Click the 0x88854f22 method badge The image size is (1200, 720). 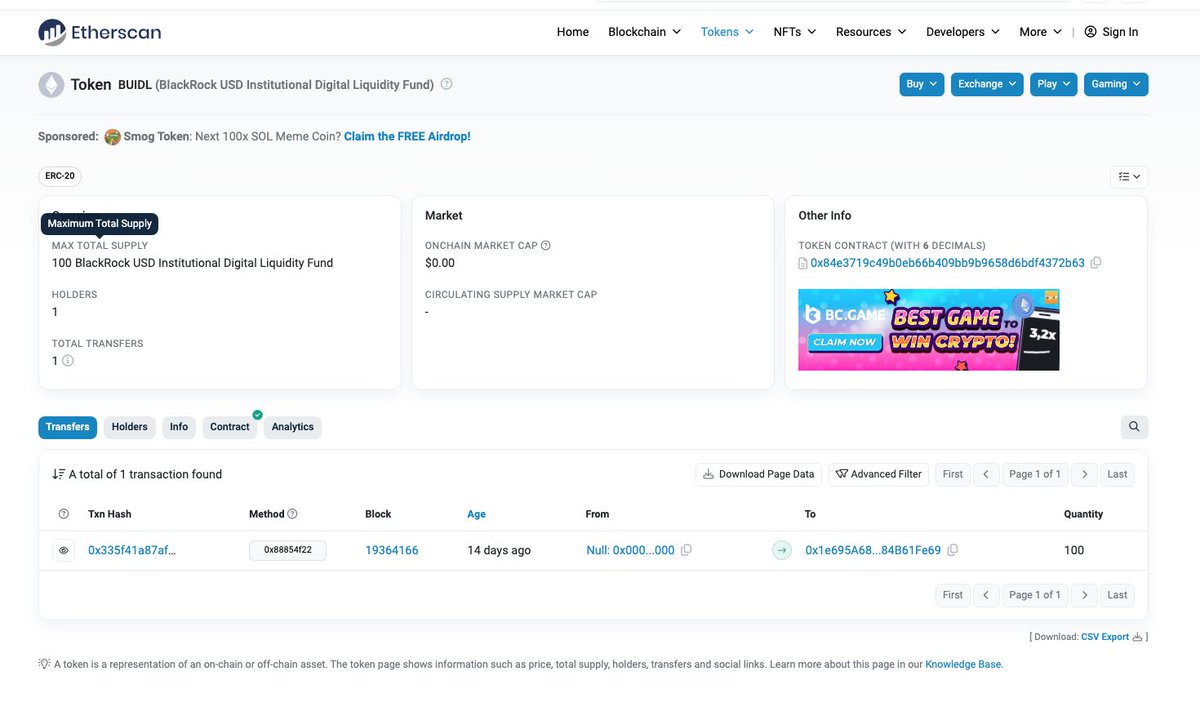pos(288,550)
